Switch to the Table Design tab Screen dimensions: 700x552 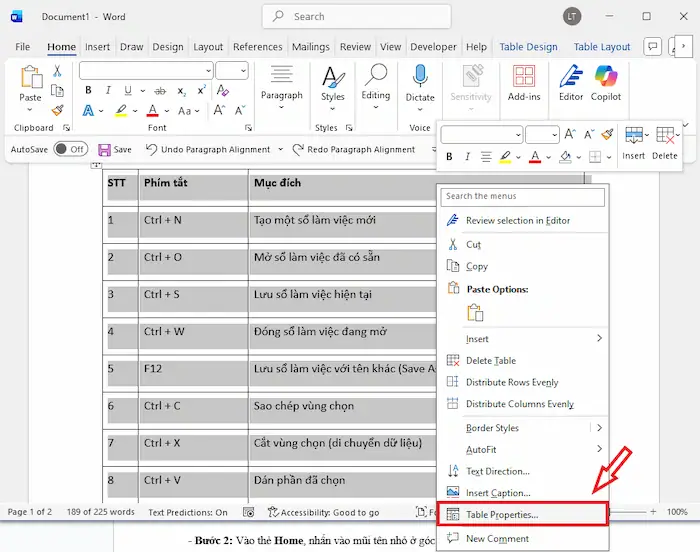(x=528, y=47)
